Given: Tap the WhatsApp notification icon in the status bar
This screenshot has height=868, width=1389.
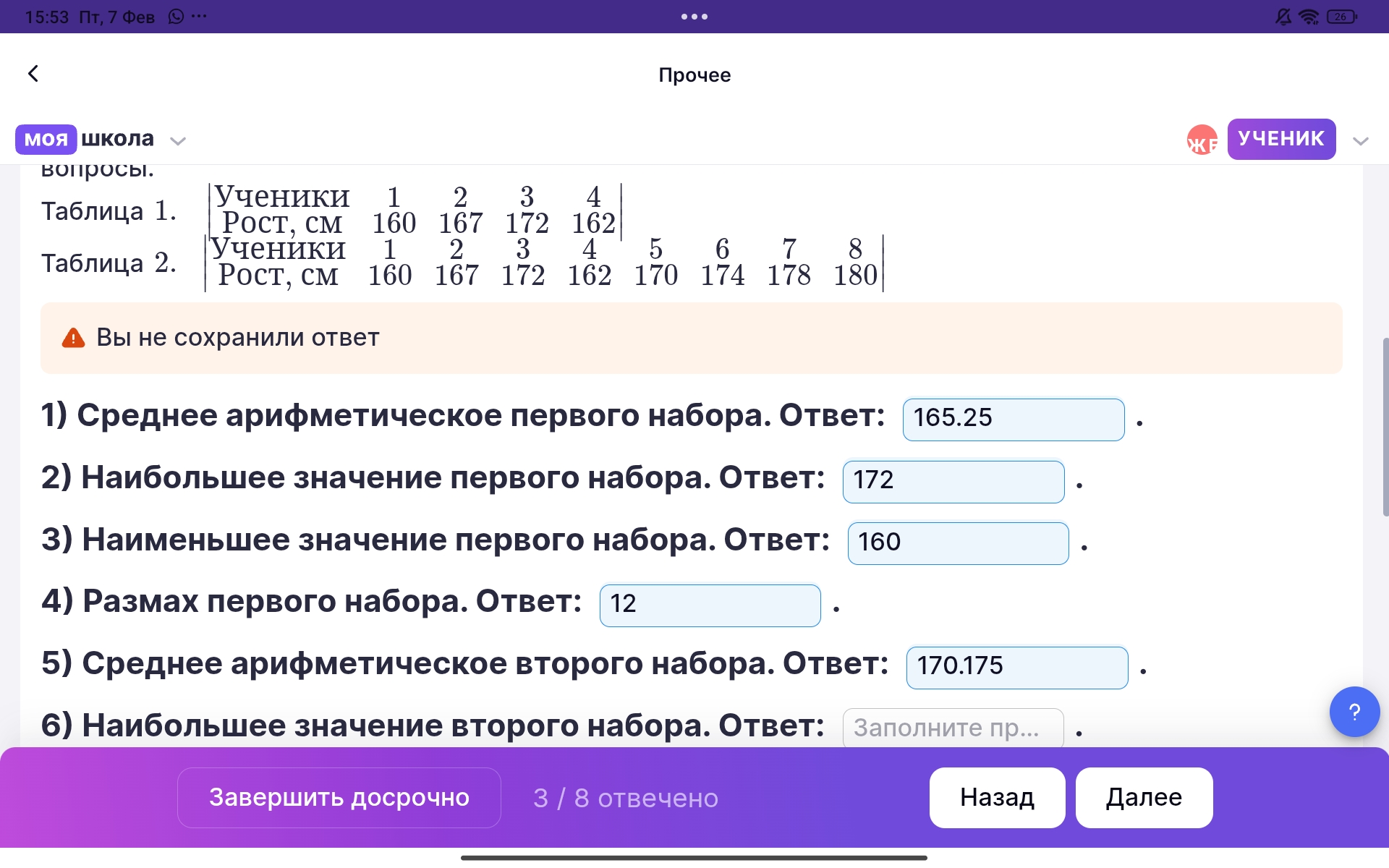Looking at the screenshot, I should [x=176, y=17].
